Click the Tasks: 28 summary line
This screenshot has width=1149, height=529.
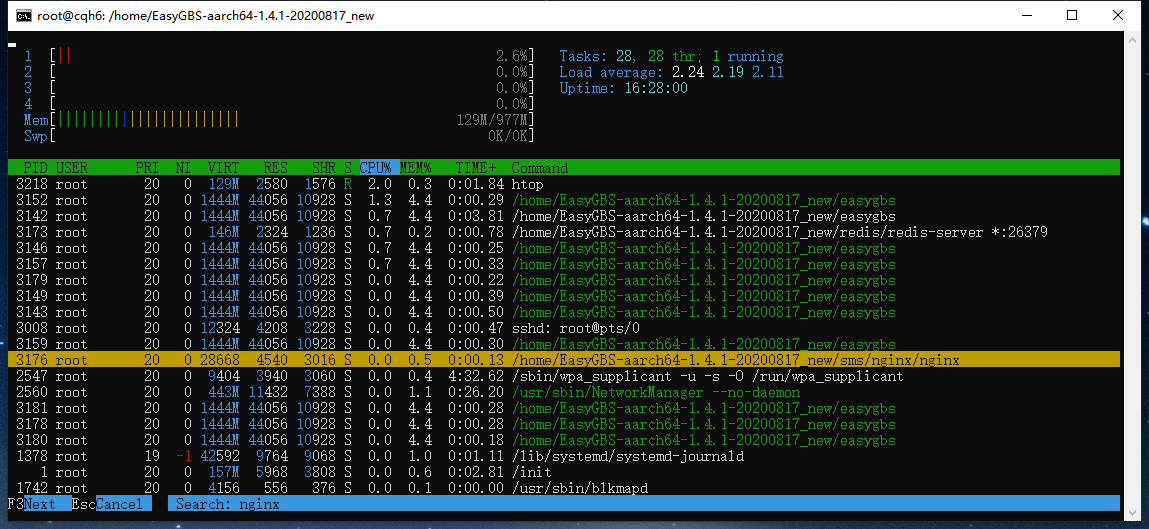tap(671, 56)
